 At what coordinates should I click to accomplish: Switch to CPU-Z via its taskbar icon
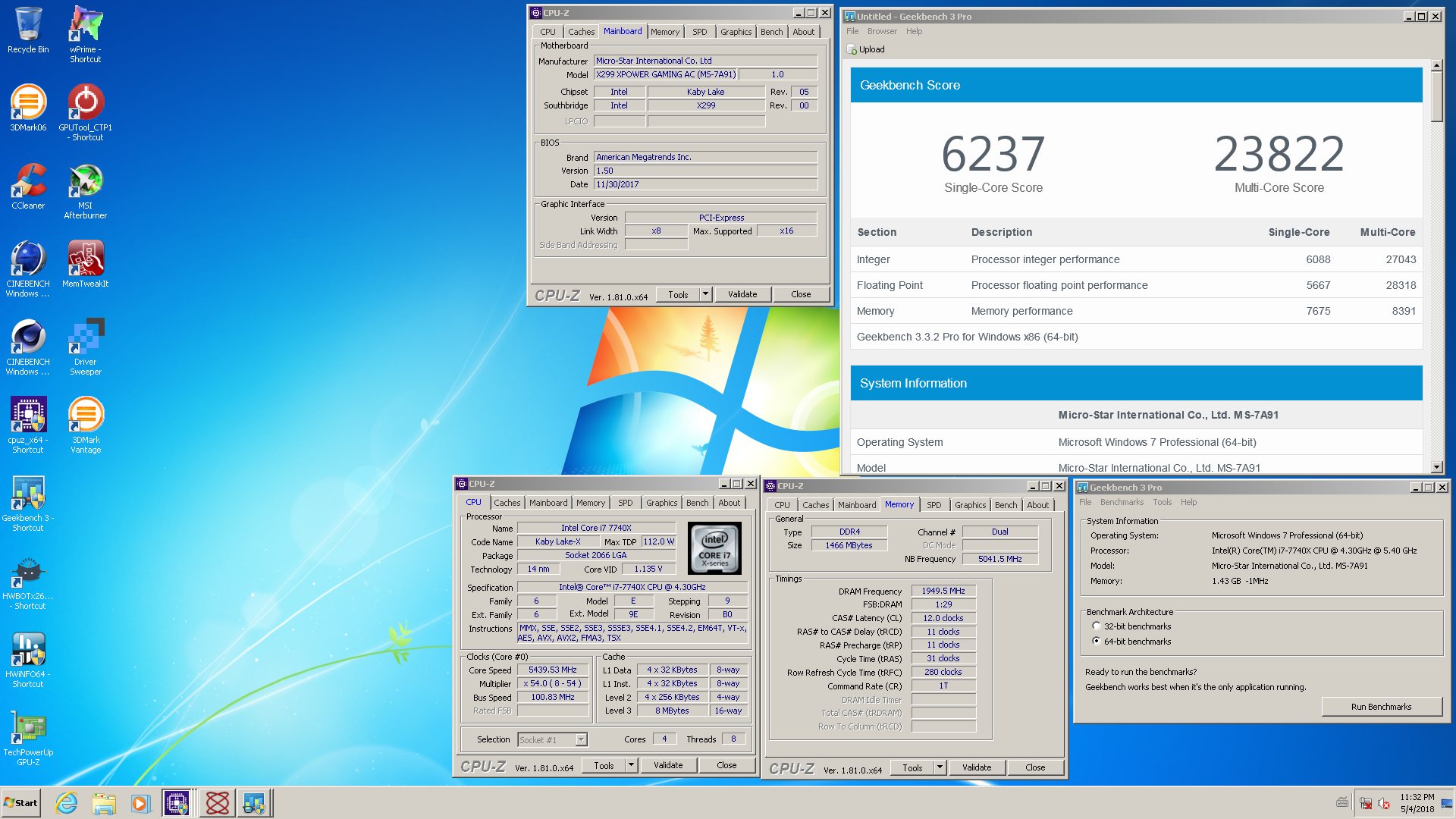pyautogui.click(x=177, y=803)
